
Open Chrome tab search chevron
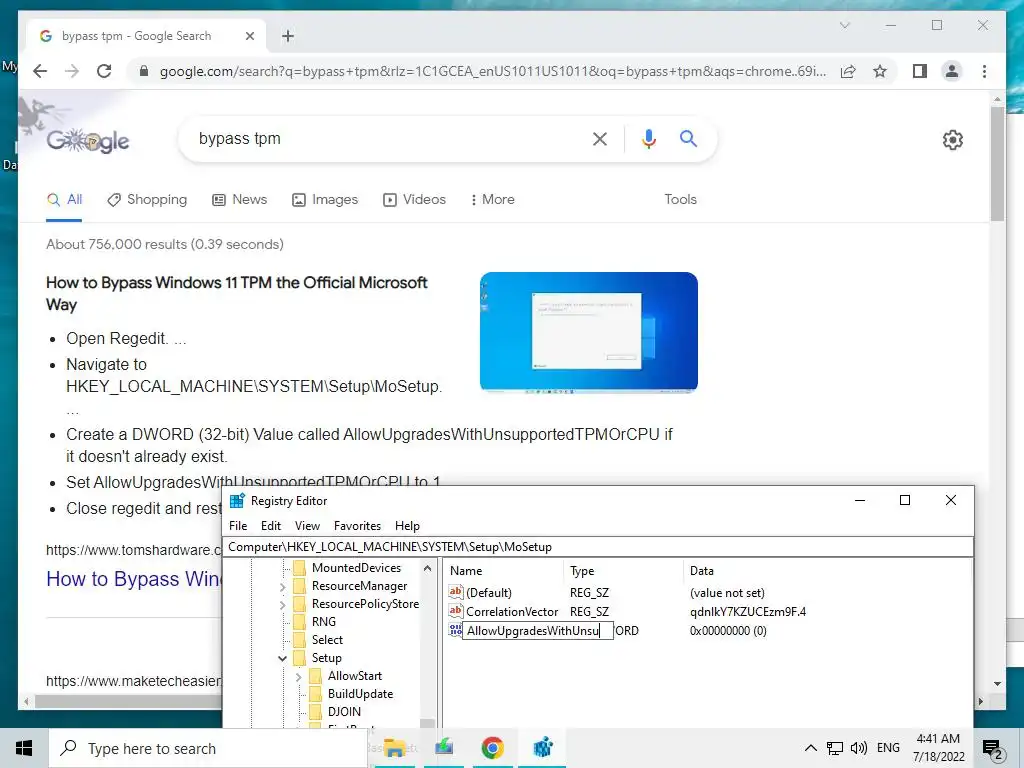click(844, 25)
